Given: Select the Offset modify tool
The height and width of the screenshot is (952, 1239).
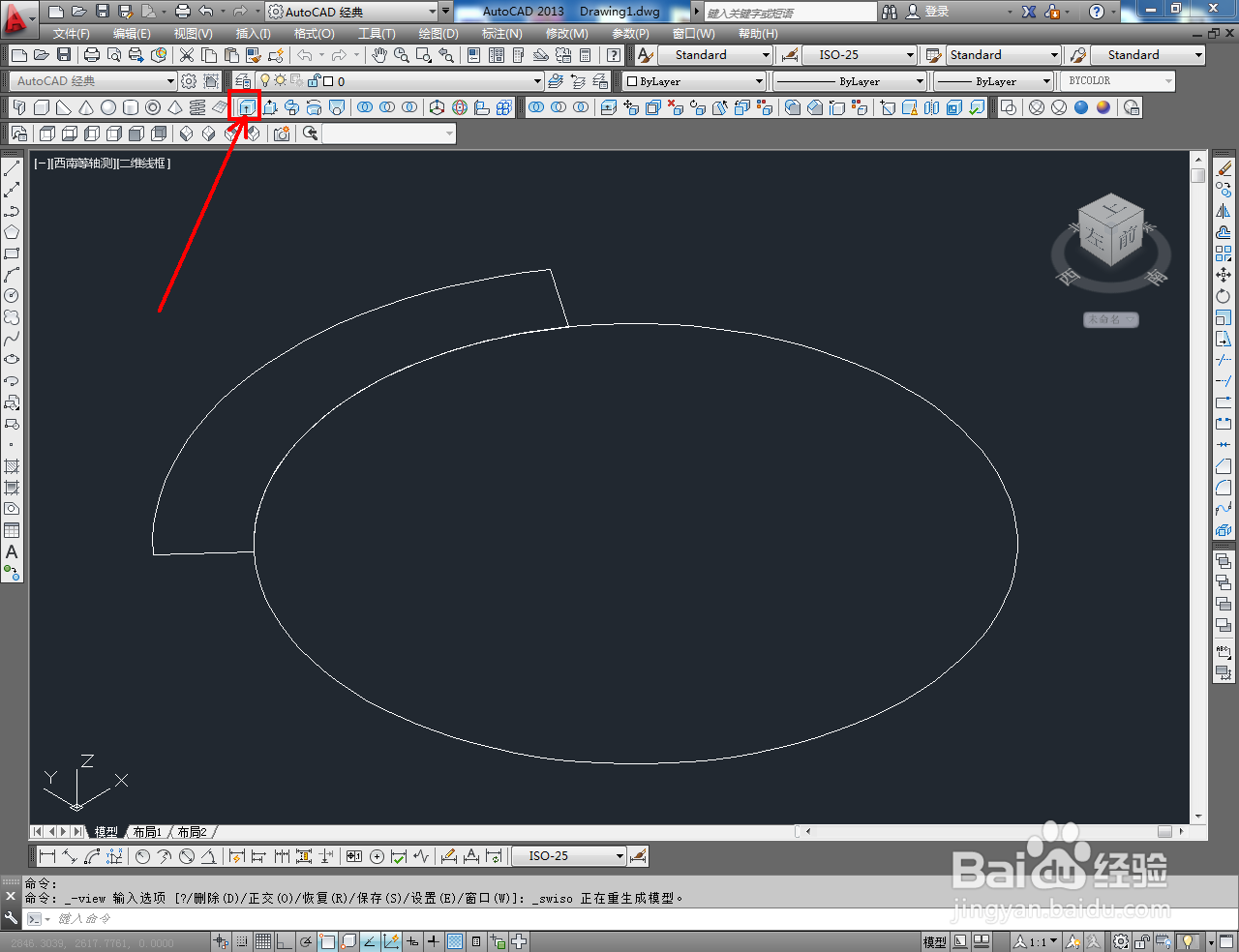Looking at the screenshot, I should [x=1224, y=232].
